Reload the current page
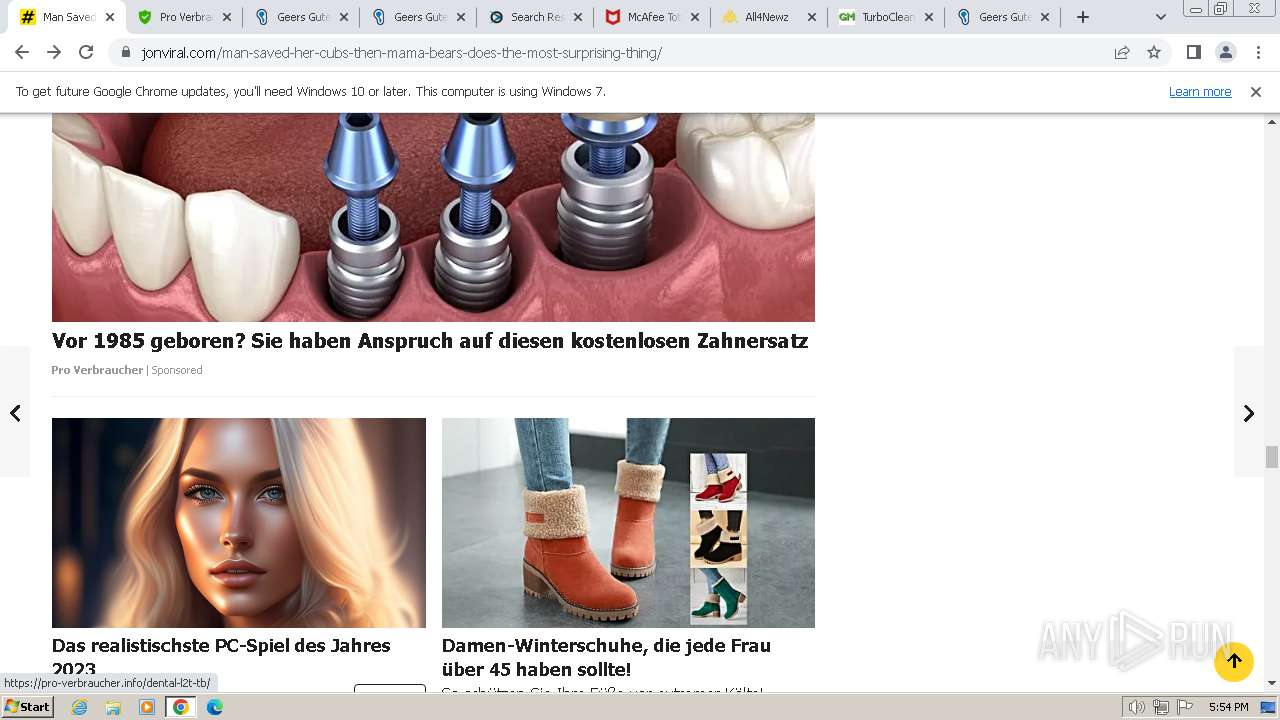This screenshot has width=1280, height=720. [86, 52]
